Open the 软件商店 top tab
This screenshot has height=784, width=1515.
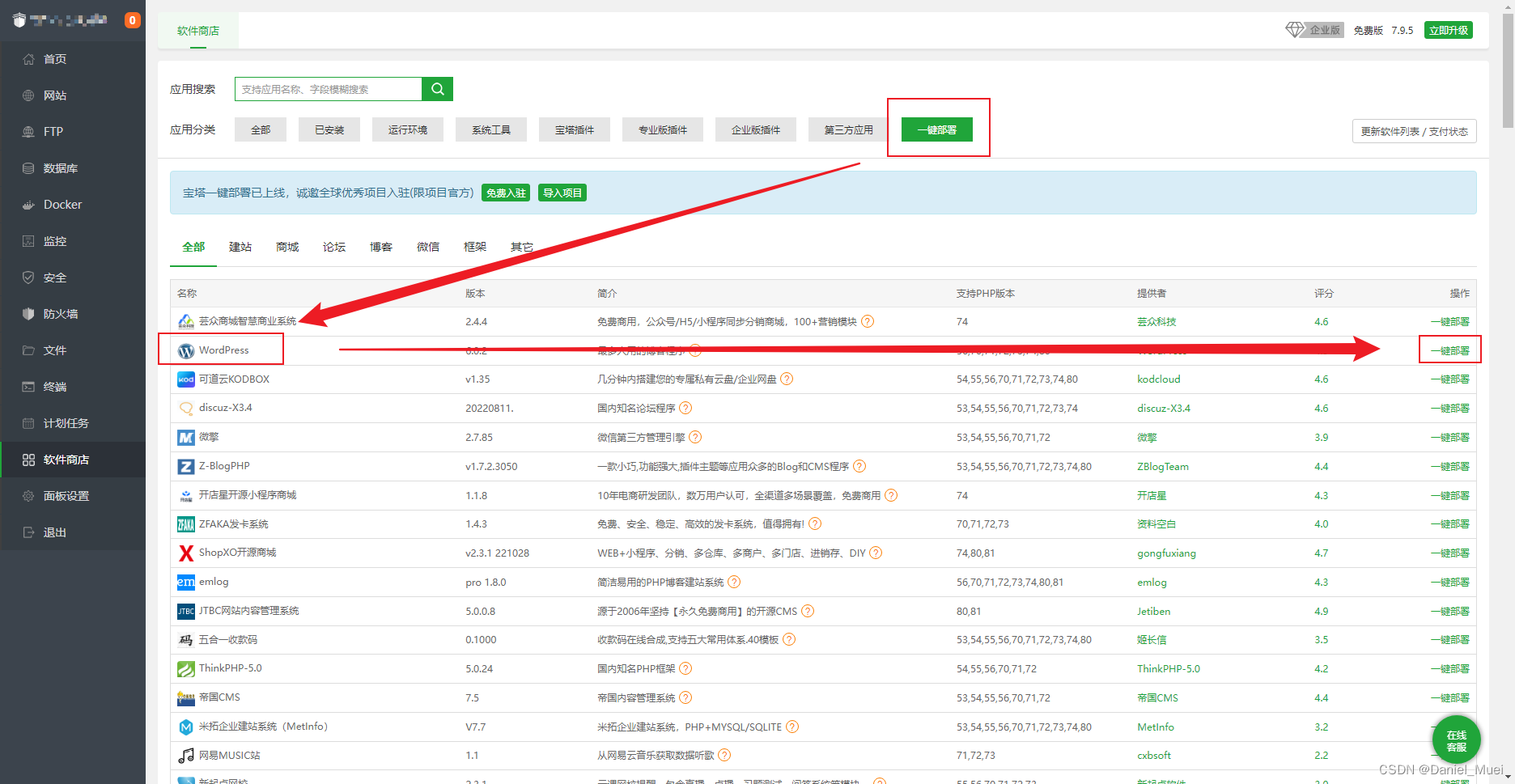[198, 31]
